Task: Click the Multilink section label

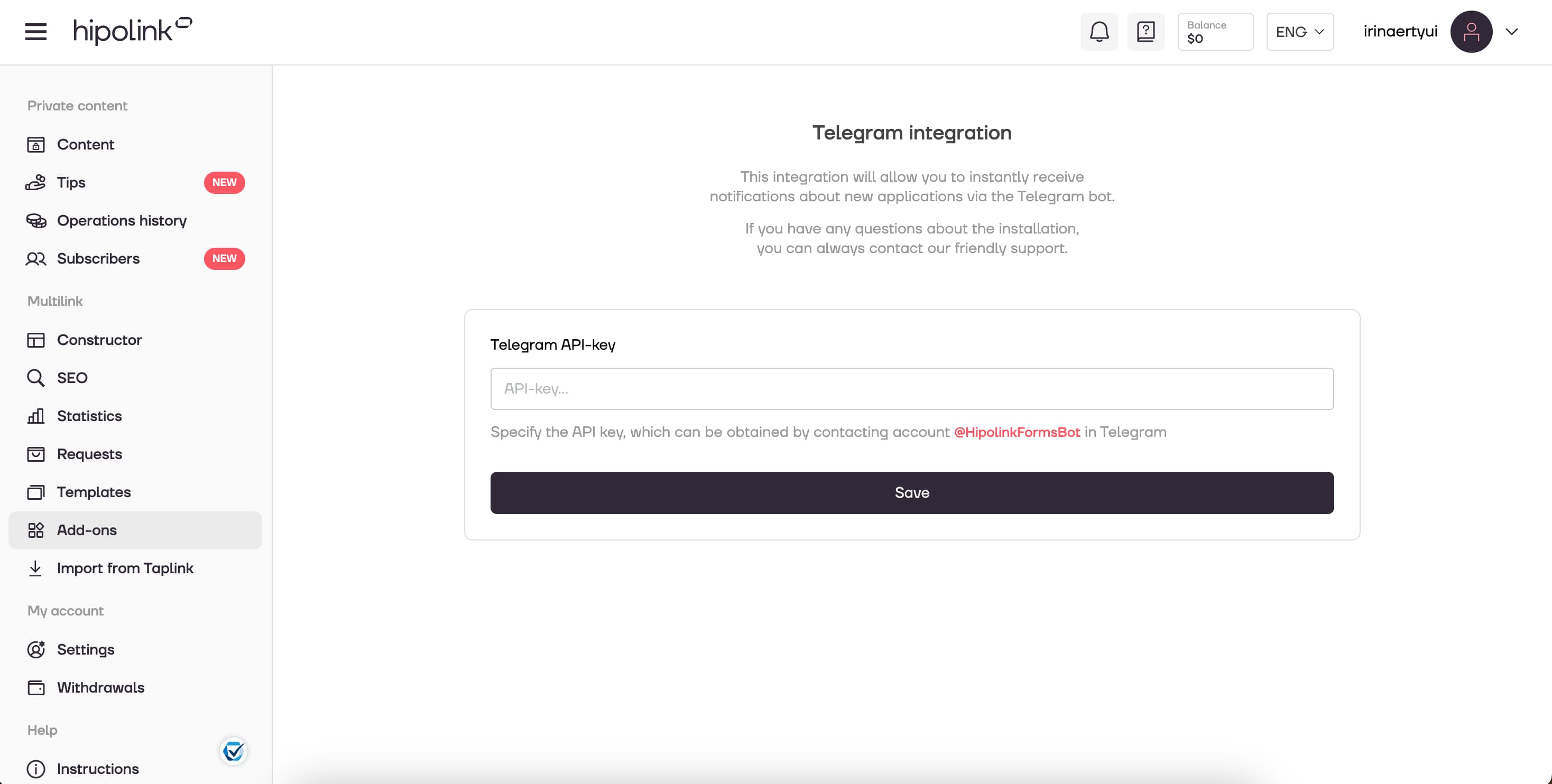Action: pyautogui.click(x=55, y=301)
